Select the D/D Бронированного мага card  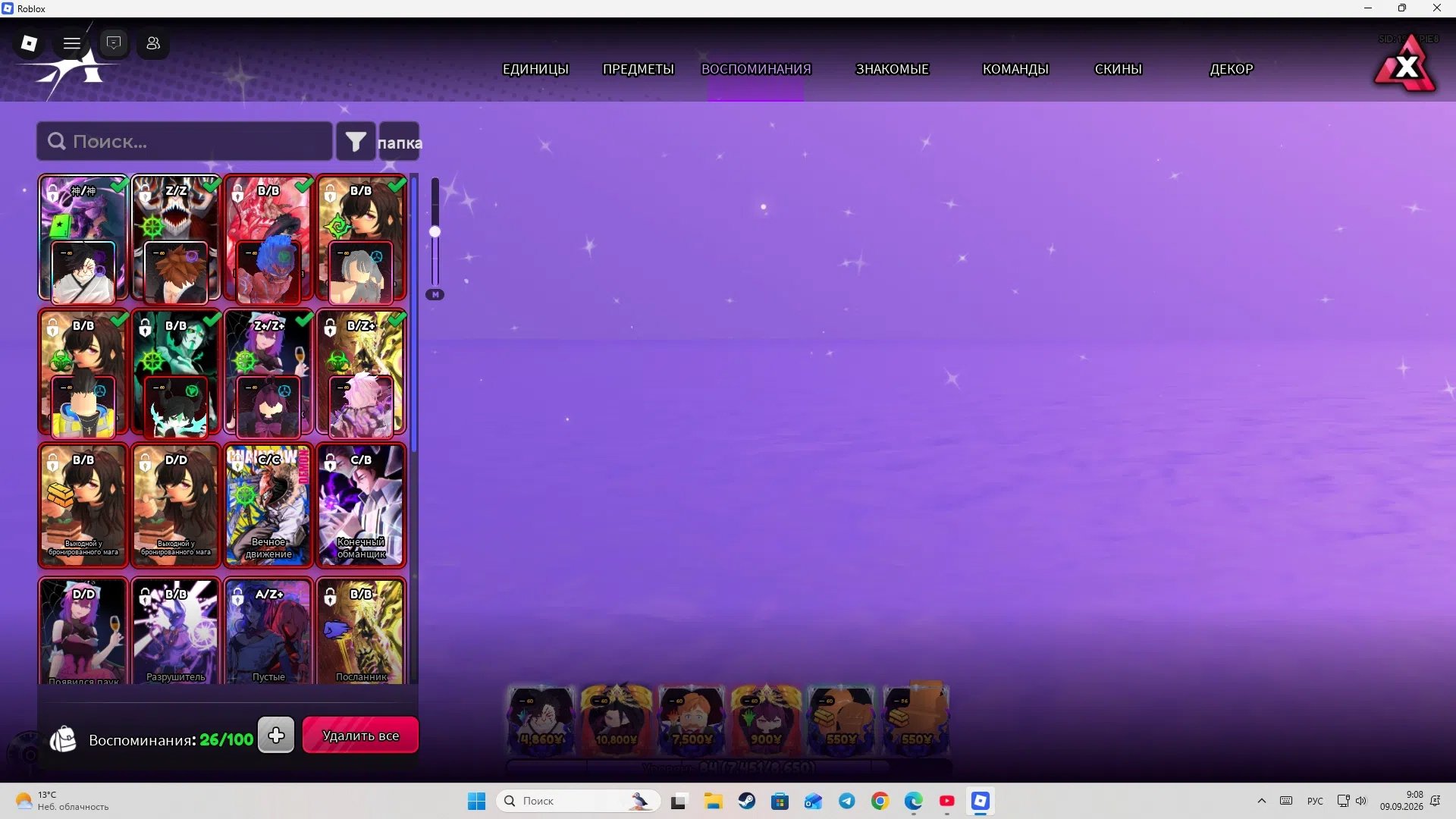176,506
